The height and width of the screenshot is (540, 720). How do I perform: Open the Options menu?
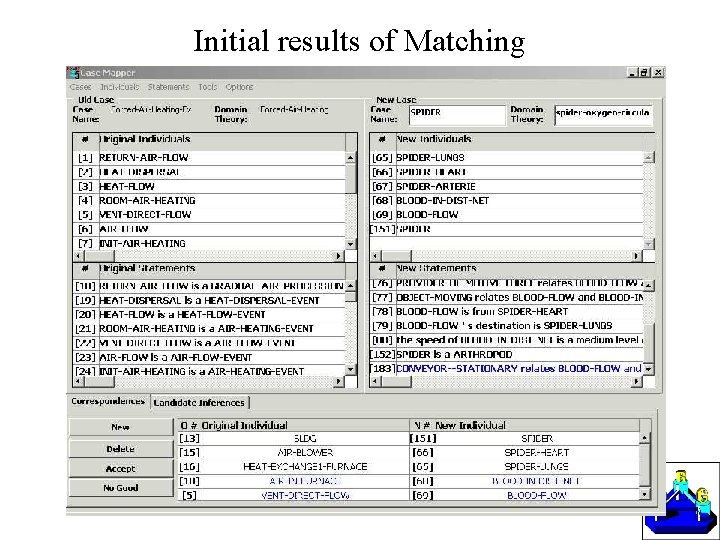click(239, 87)
